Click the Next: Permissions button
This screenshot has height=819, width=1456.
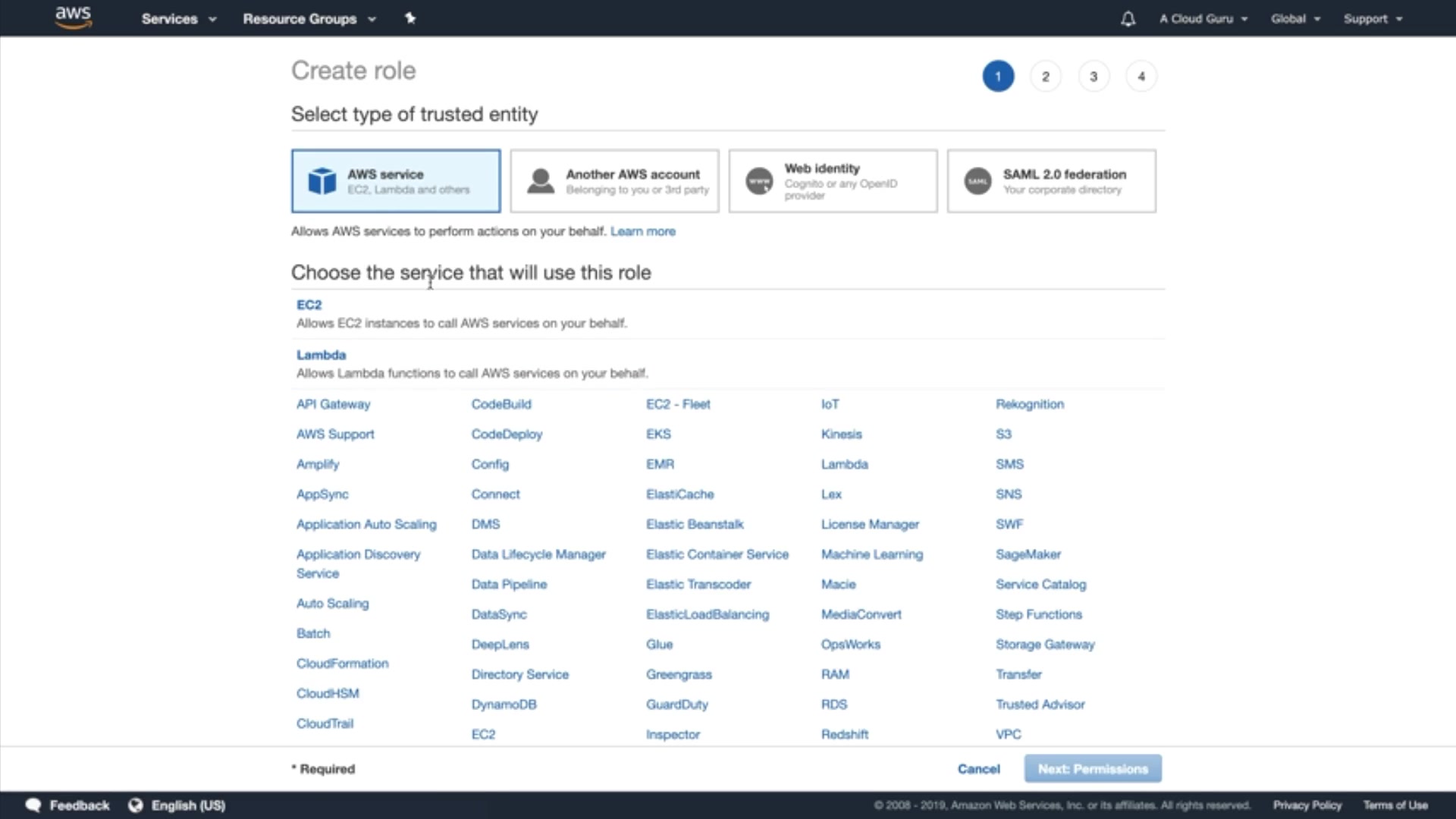point(1092,769)
